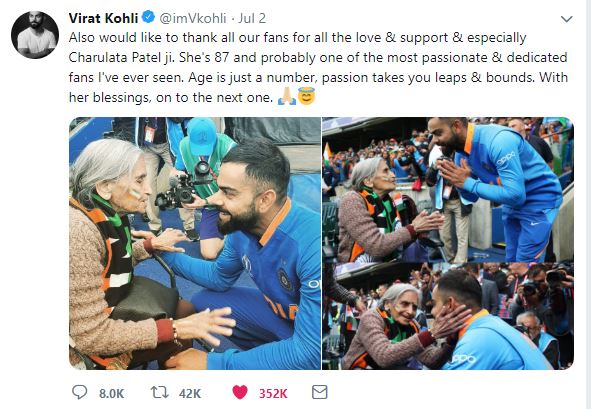Screen dimensions: 591x409
Task: Open Virat Kohli's profile picture avatar
Action: 35,35
